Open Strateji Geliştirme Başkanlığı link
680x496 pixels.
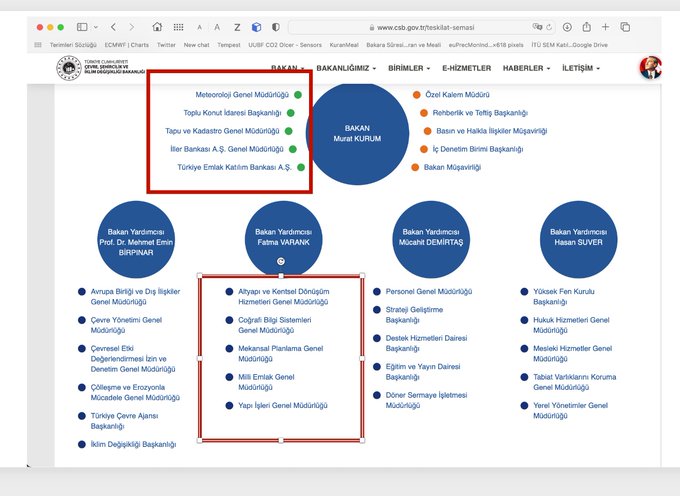coord(414,315)
